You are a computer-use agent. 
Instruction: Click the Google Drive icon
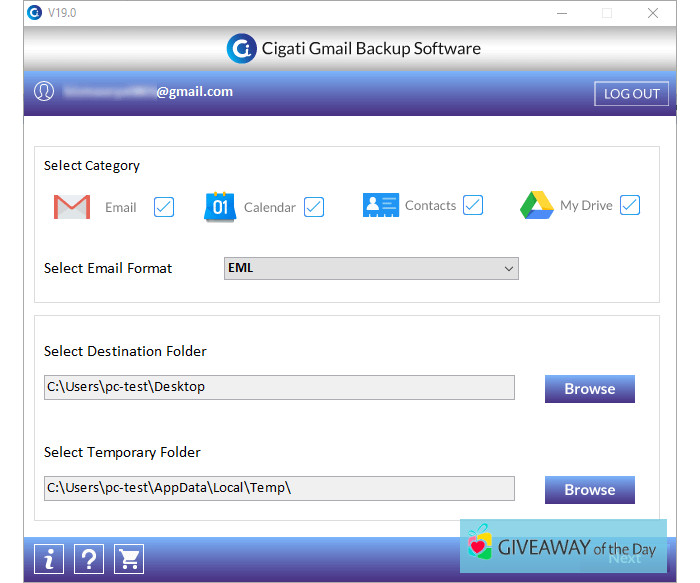coord(537,206)
